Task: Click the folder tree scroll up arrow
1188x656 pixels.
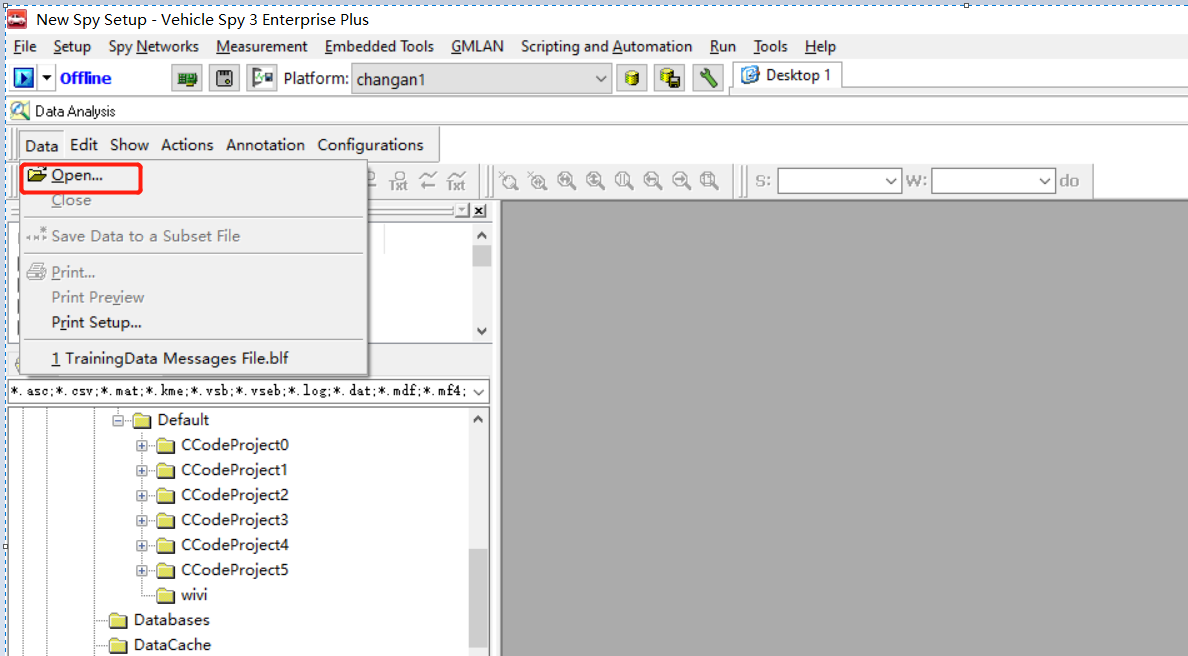Action: pos(478,419)
